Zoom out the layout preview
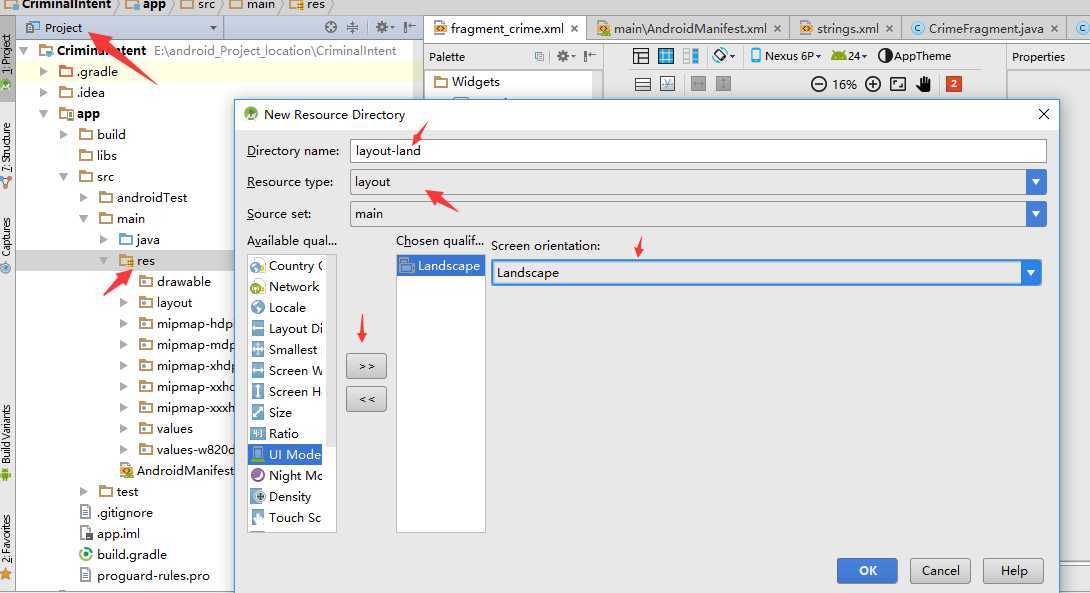This screenshot has width=1090, height=593. pos(819,84)
